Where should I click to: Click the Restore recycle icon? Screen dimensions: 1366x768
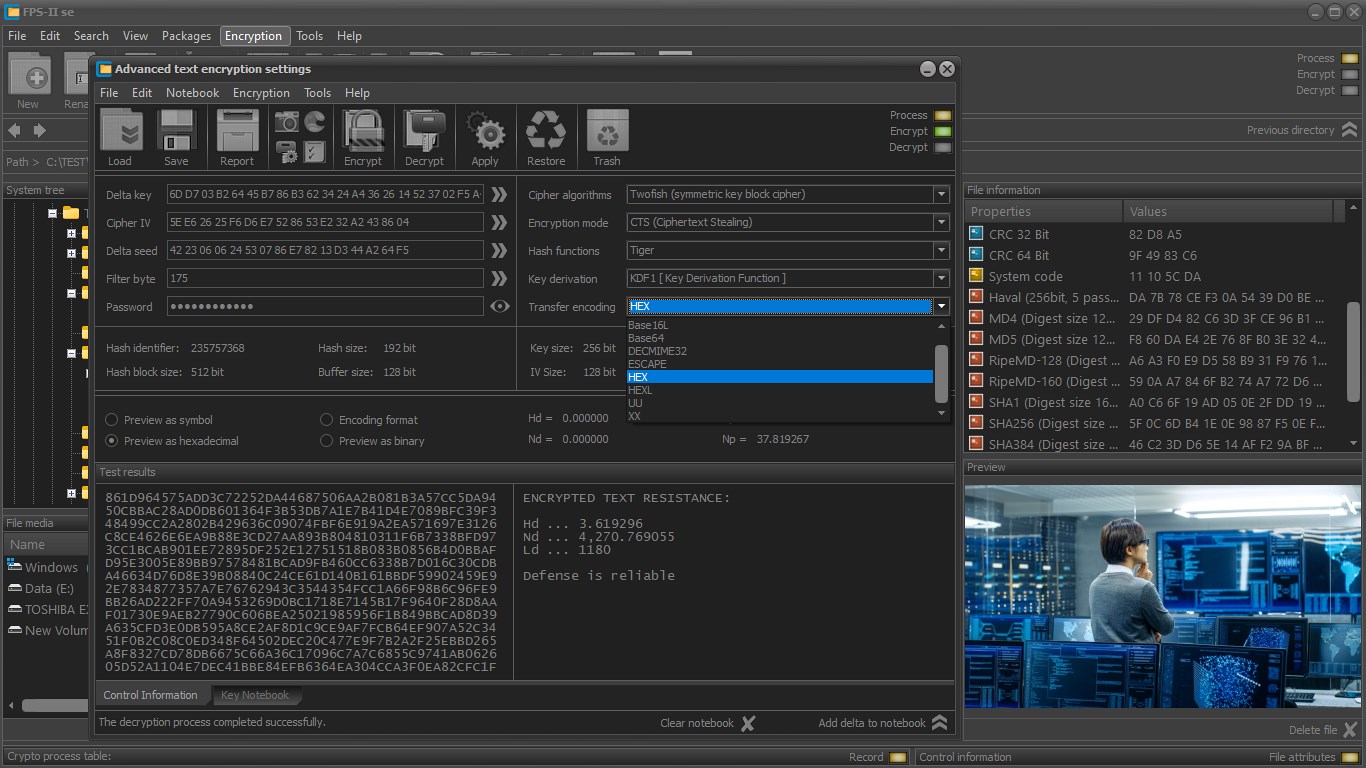(546, 131)
